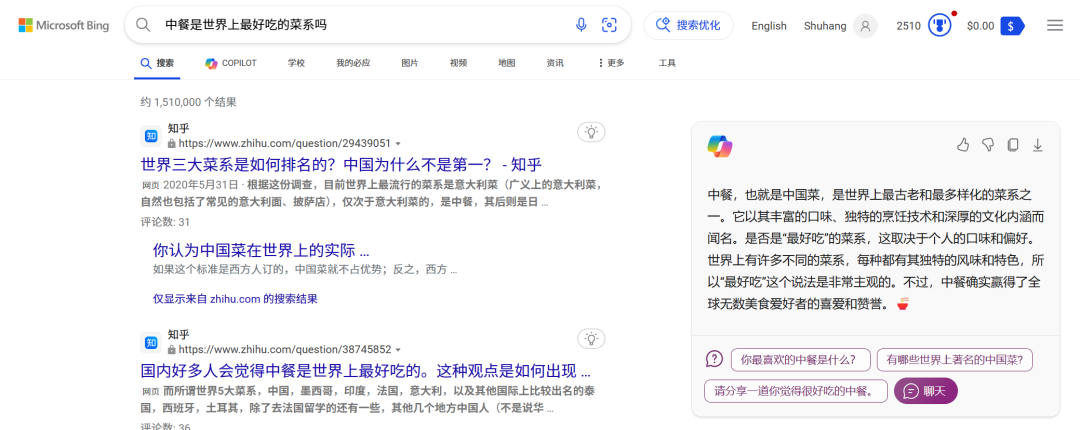Click the Microsoft Rewards trophy icon
This screenshot has width=1080, height=430.
(940, 26)
